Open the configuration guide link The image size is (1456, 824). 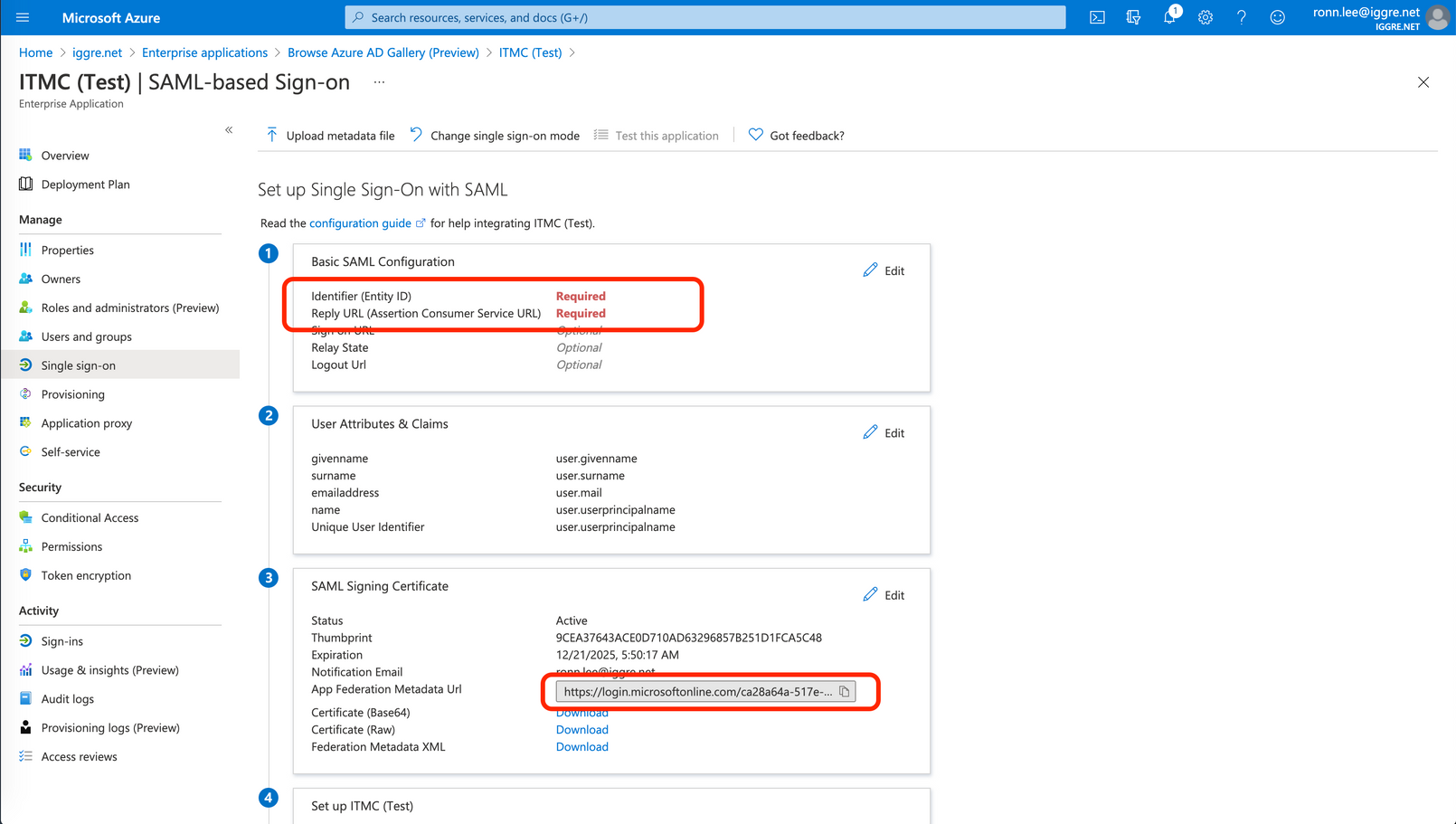coord(367,223)
